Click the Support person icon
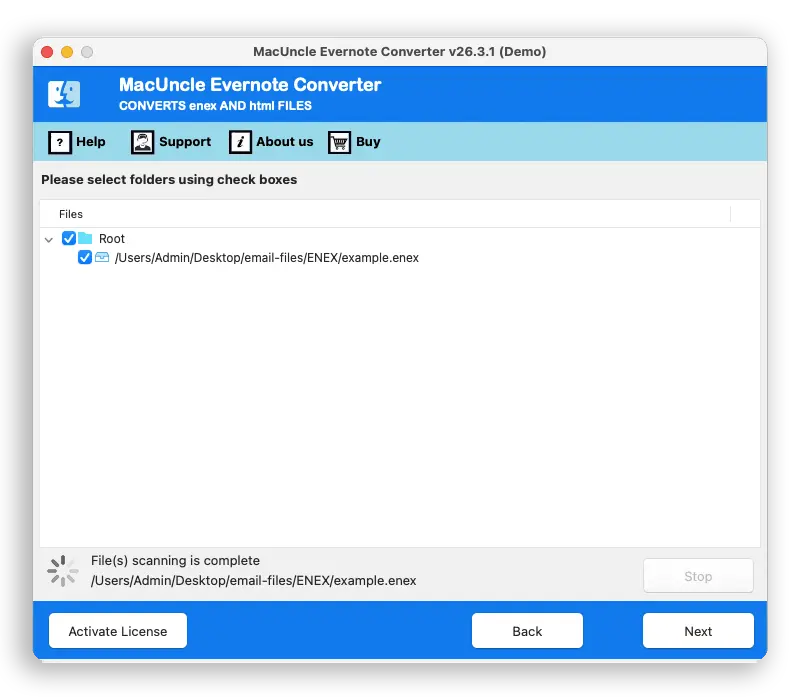 tap(142, 142)
